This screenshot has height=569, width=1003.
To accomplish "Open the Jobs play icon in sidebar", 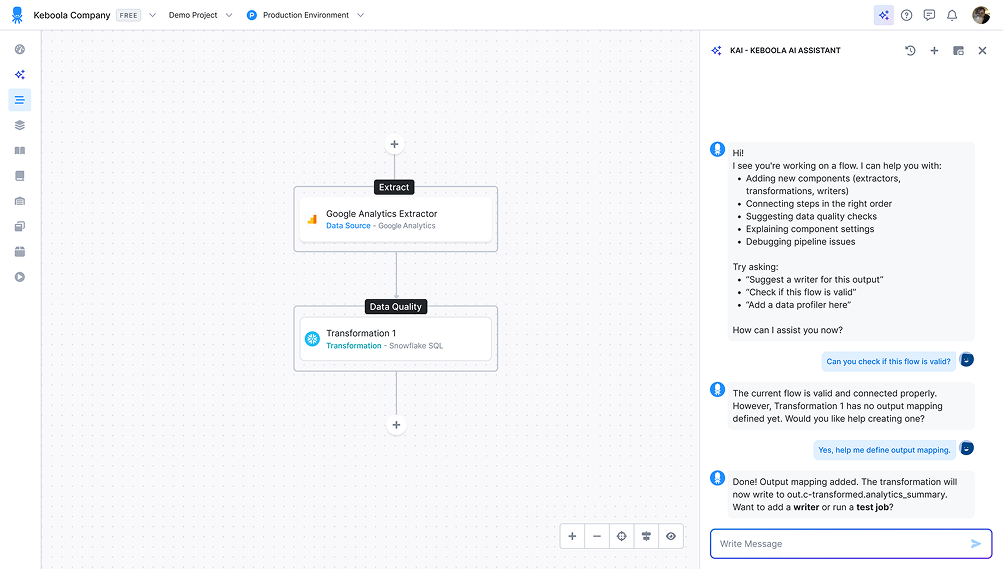I will tap(20, 277).
